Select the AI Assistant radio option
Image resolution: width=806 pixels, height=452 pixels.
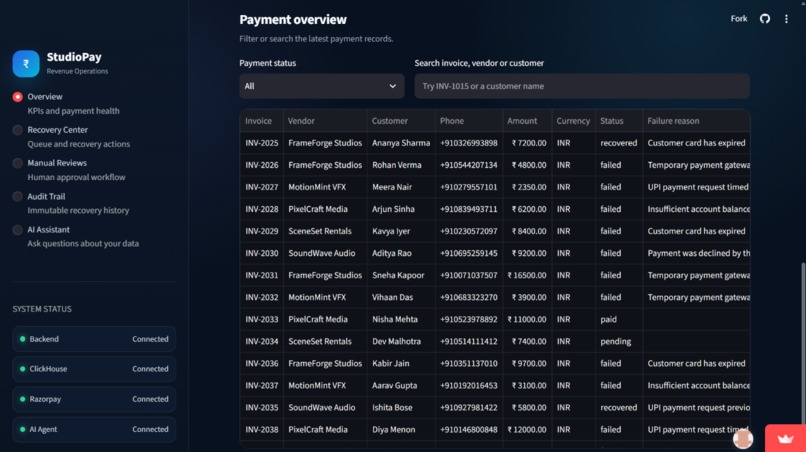(x=17, y=230)
